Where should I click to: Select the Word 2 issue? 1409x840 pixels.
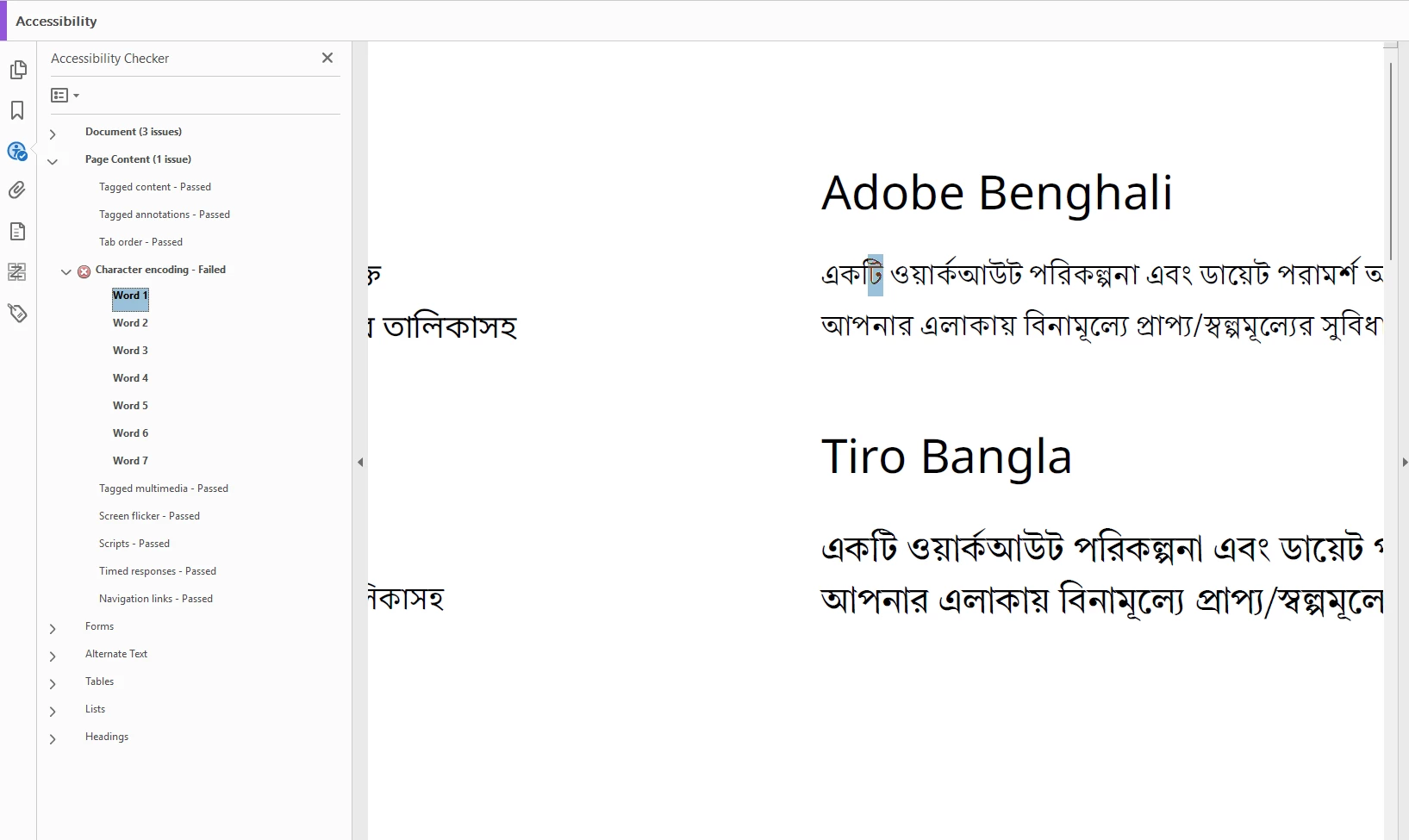(130, 323)
